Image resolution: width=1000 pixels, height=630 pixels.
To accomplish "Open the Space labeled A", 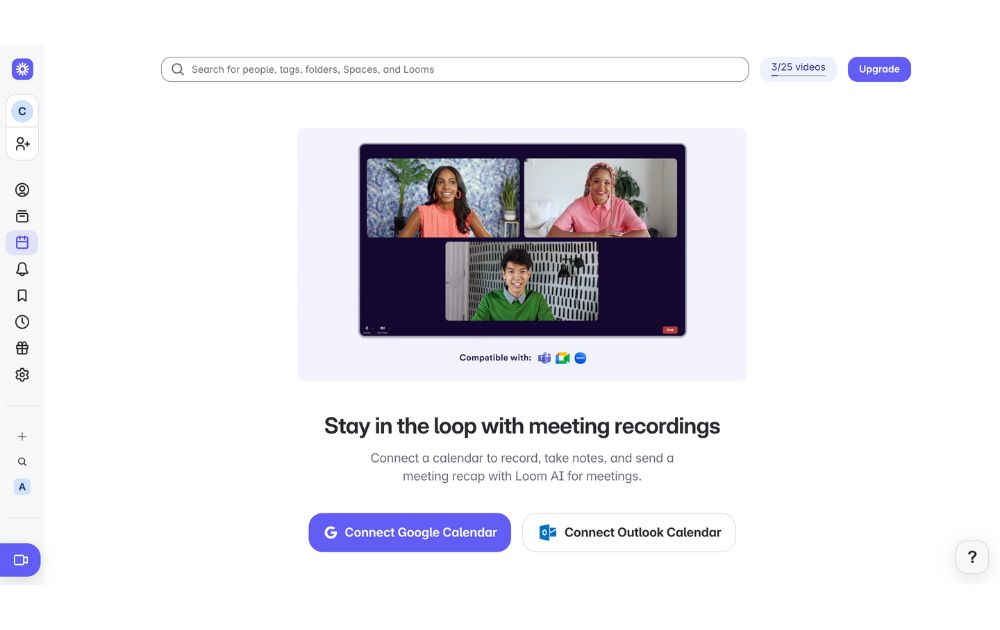I will [x=22, y=487].
